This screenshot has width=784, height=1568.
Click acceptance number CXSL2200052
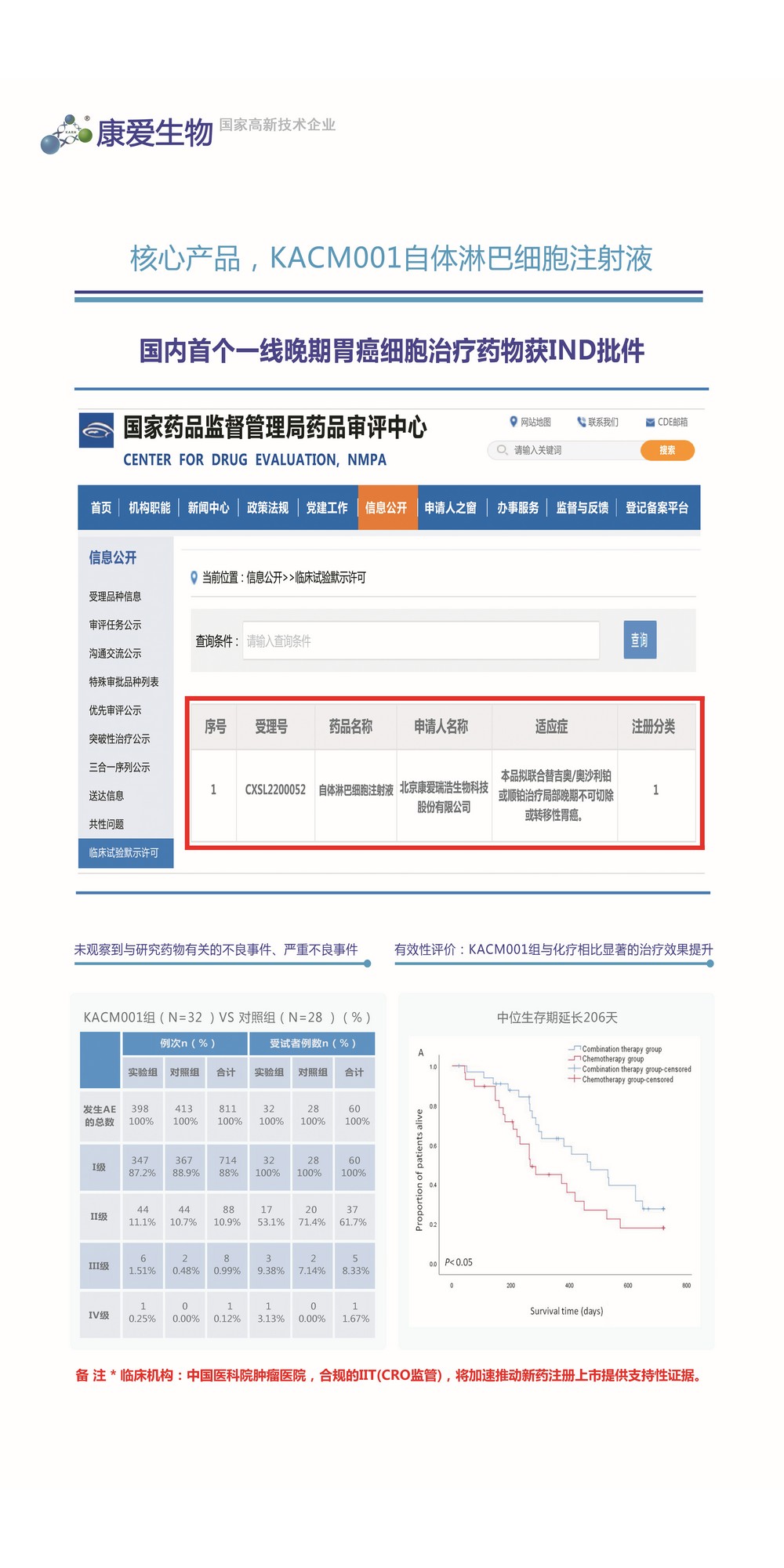click(275, 789)
